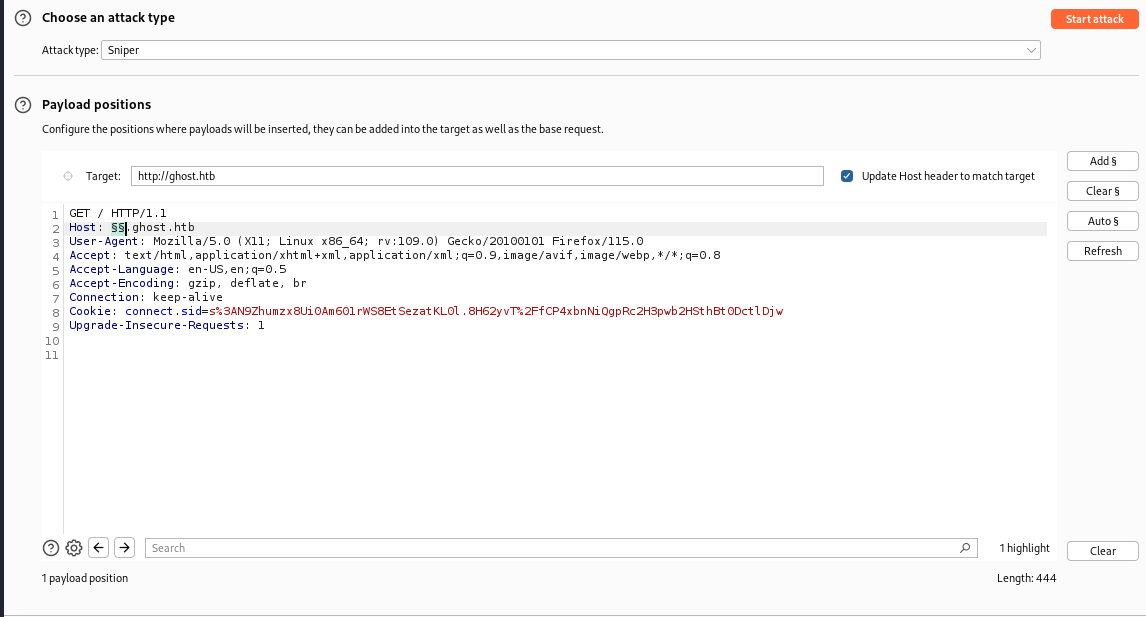Go to previous search match arrow

pos(99,548)
